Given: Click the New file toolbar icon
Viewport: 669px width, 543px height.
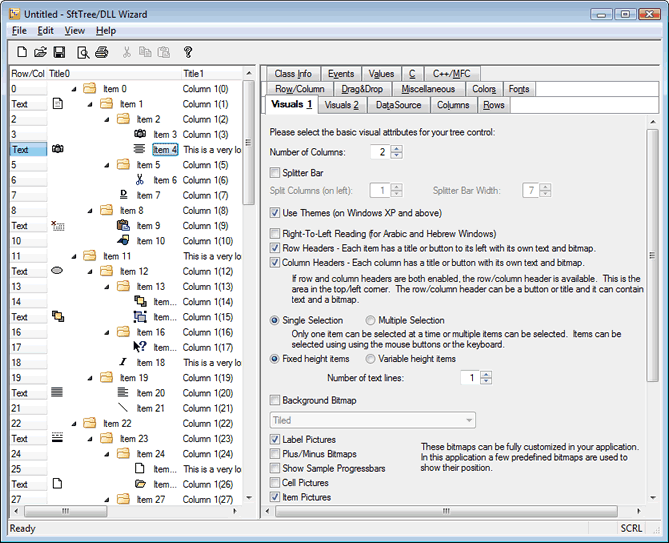Looking at the screenshot, I should click(x=21, y=52).
